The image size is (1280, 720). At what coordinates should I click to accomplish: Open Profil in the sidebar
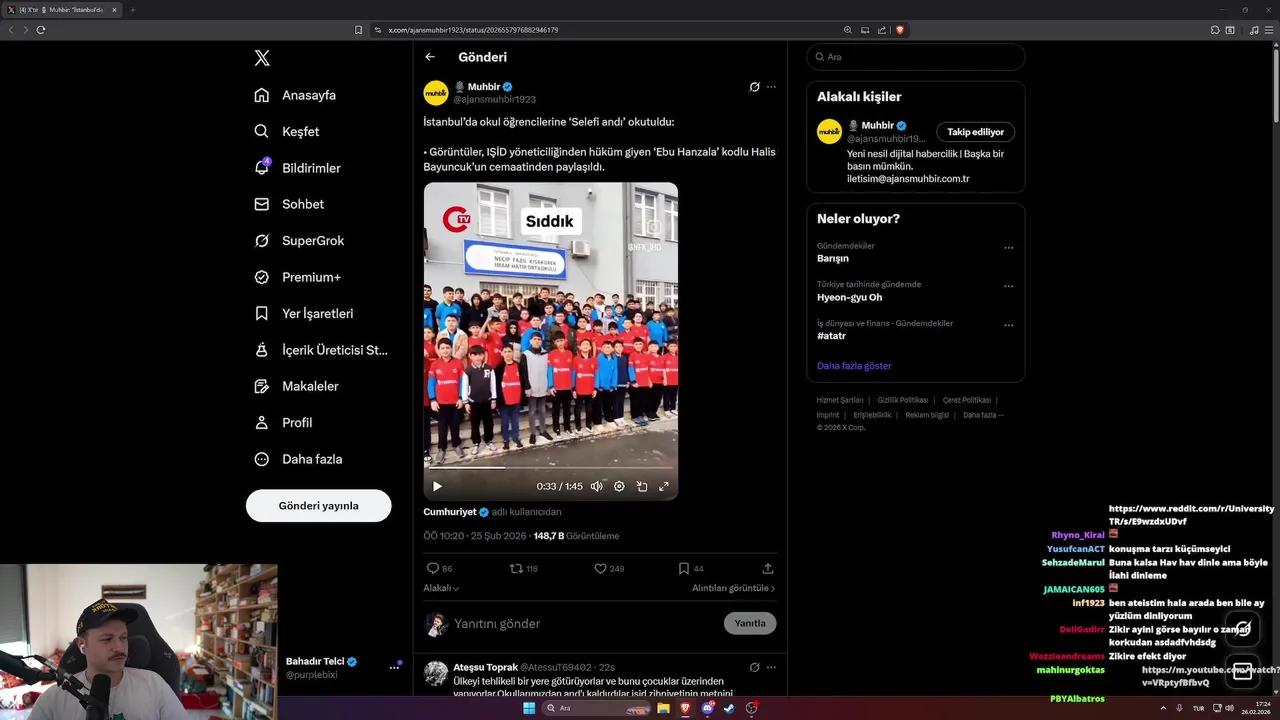click(x=283, y=422)
